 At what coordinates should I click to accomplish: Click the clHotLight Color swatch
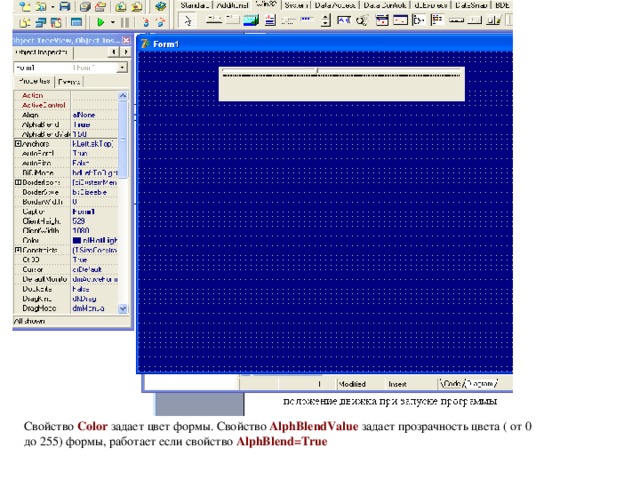click(76, 240)
